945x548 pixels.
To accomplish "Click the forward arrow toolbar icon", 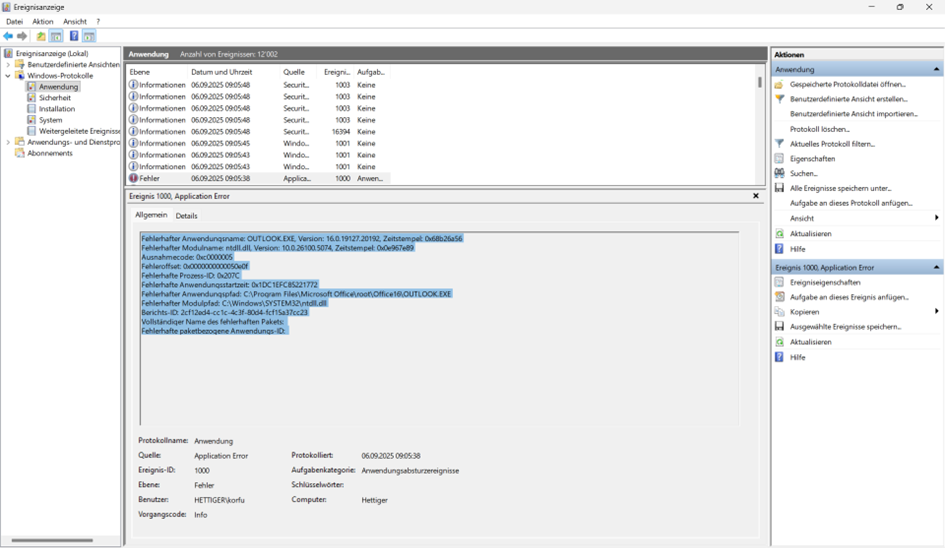I will coord(22,36).
